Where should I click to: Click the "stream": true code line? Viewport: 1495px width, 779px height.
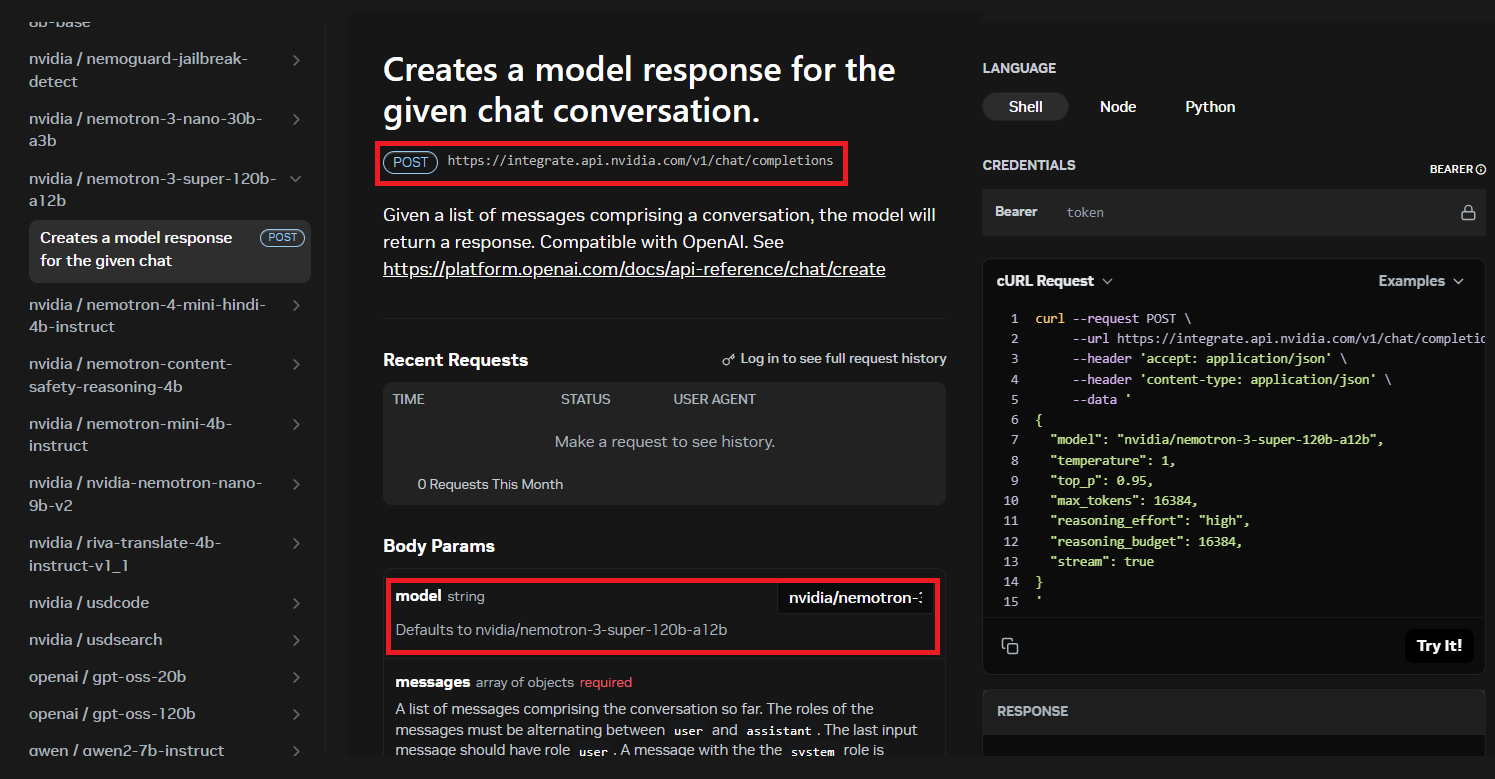pyautogui.click(x=1102, y=562)
